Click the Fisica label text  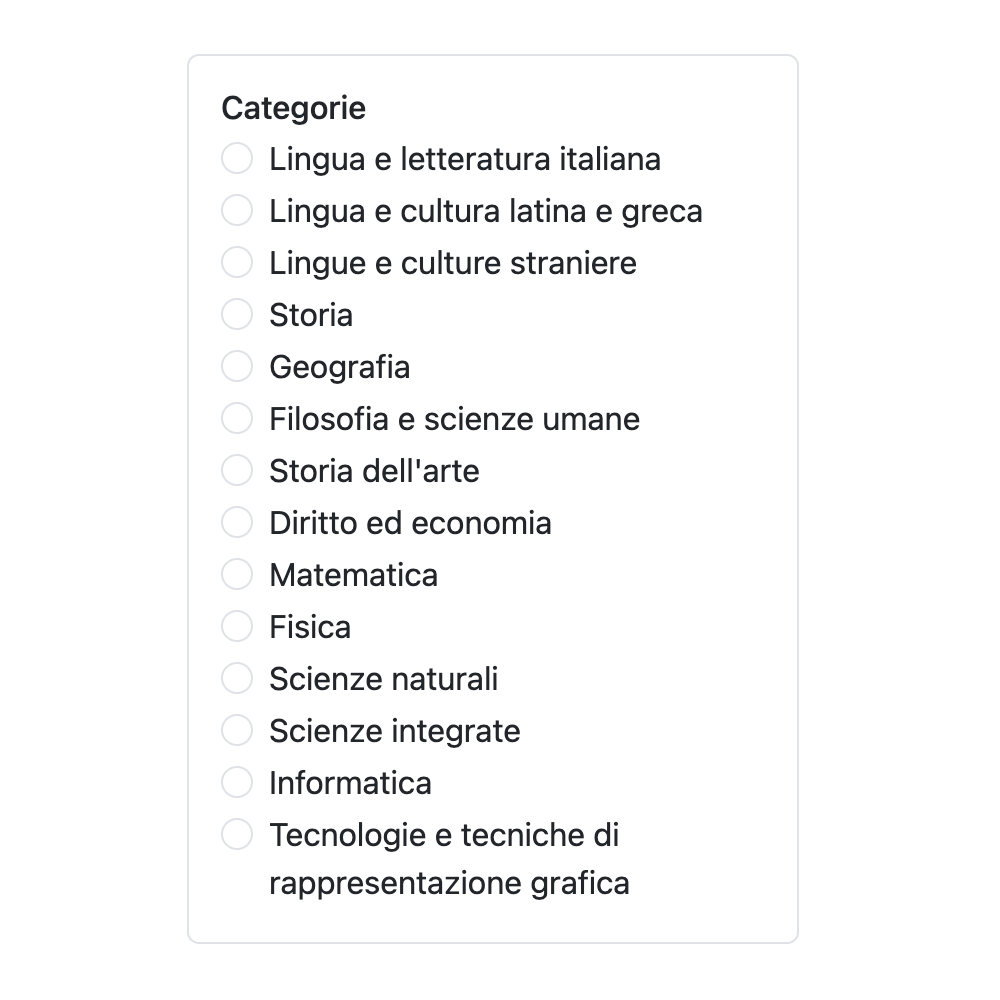(310, 627)
